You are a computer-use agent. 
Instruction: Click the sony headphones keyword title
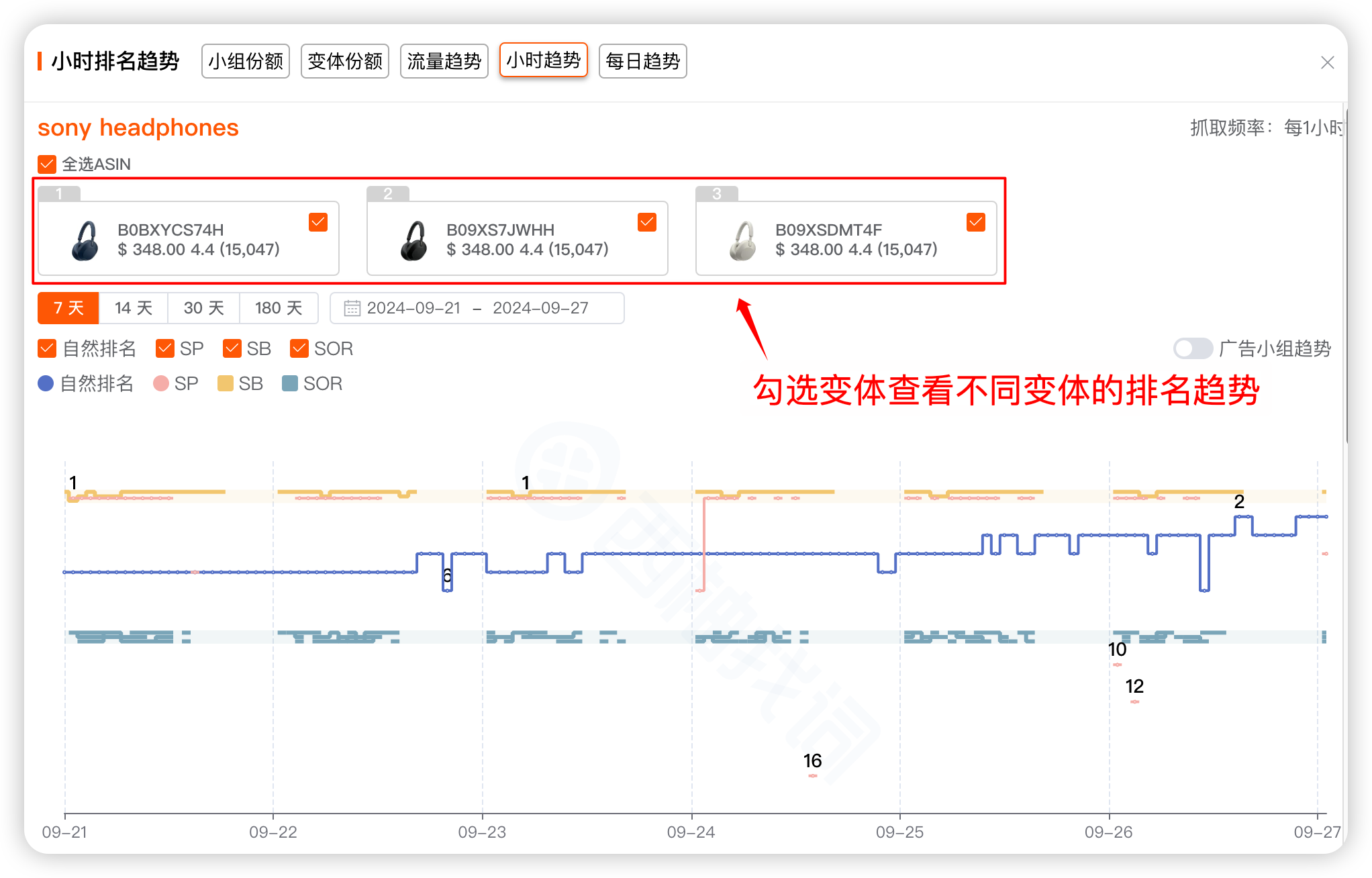point(138,128)
